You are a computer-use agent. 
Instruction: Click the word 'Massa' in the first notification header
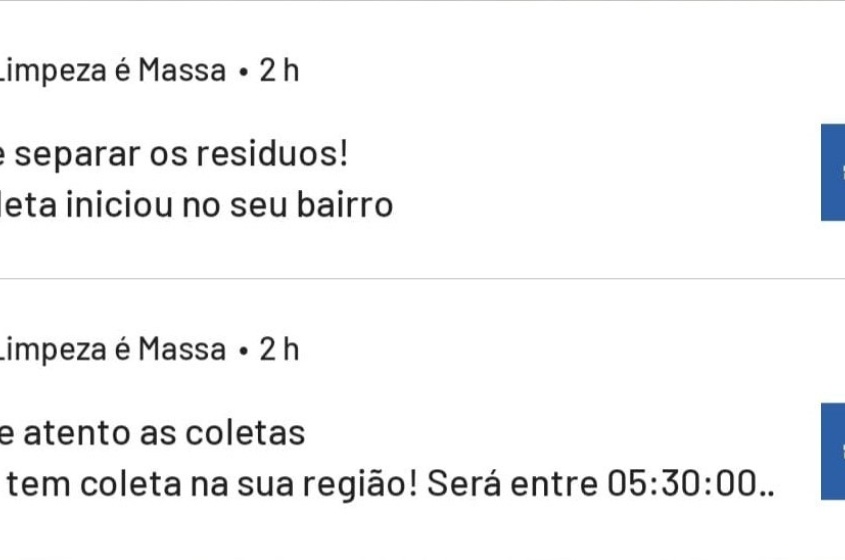click(182, 71)
